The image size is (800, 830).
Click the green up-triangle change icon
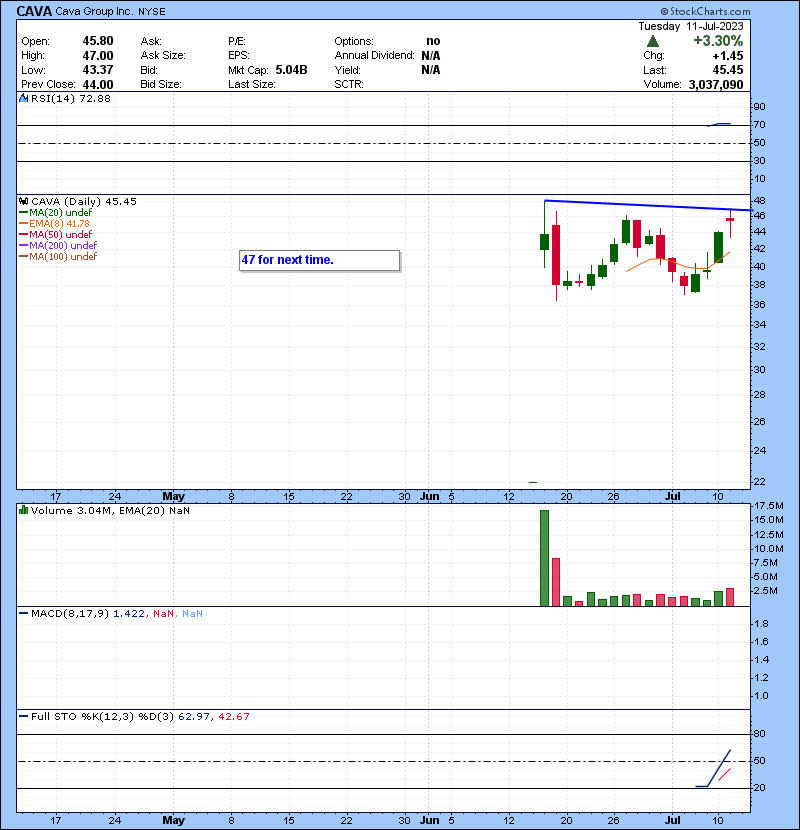tap(653, 41)
